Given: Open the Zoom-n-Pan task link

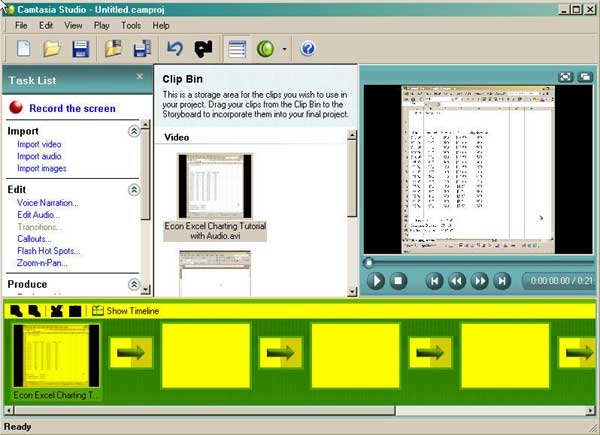Looking at the screenshot, I should point(42,263).
